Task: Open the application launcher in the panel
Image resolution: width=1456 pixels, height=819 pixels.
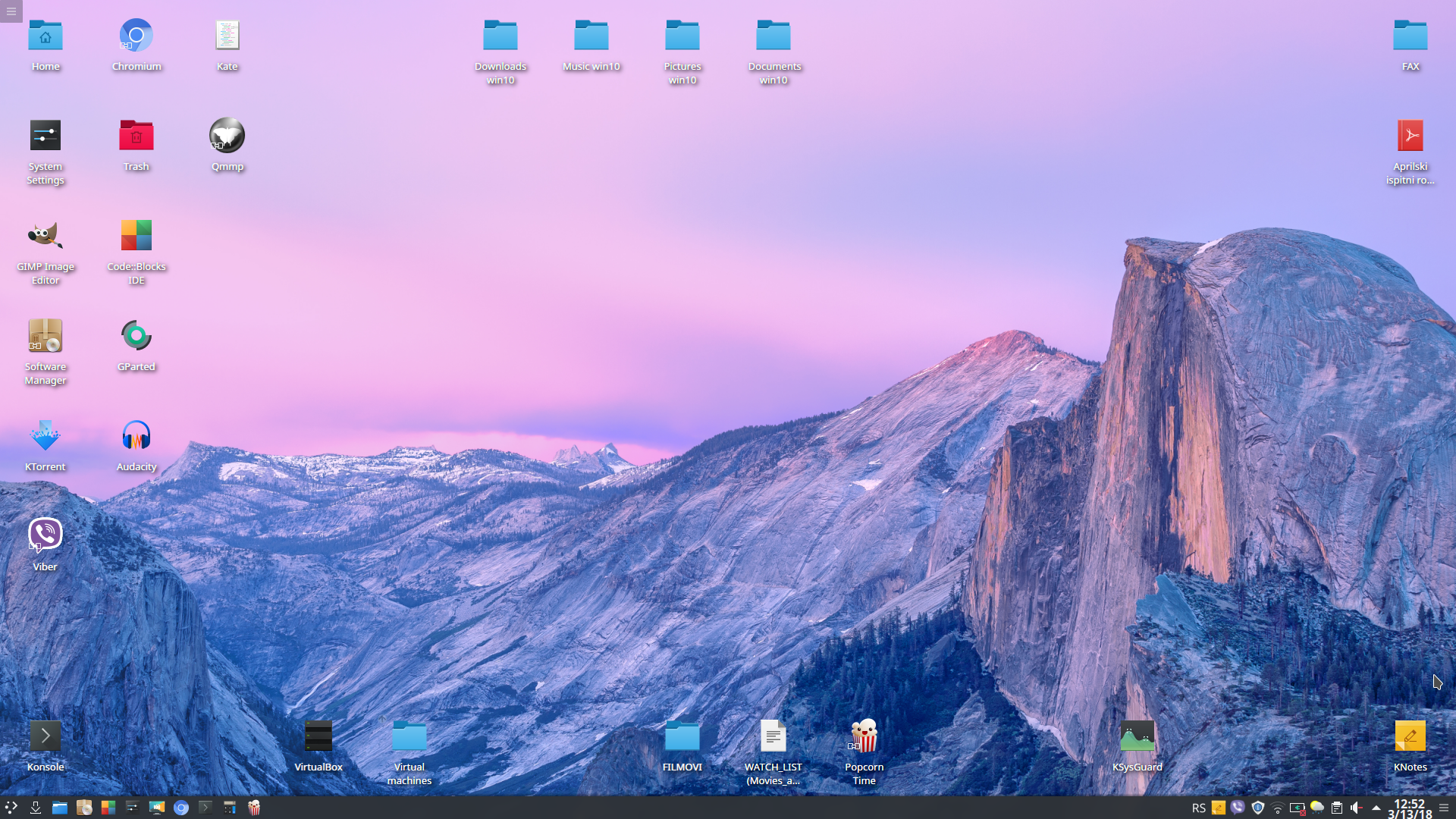Action: click(x=11, y=808)
